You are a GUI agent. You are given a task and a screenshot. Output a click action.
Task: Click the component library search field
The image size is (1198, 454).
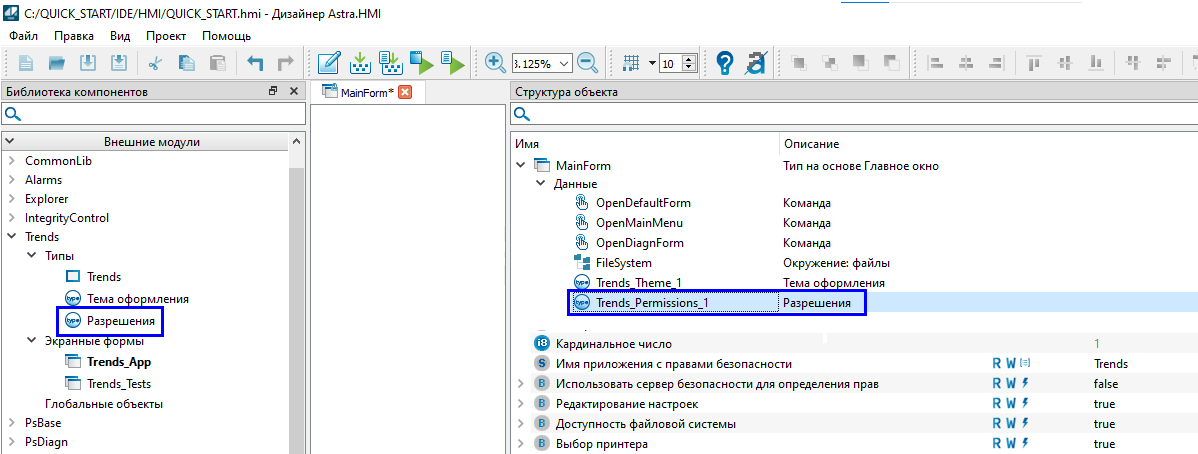click(x=150, y=114)
